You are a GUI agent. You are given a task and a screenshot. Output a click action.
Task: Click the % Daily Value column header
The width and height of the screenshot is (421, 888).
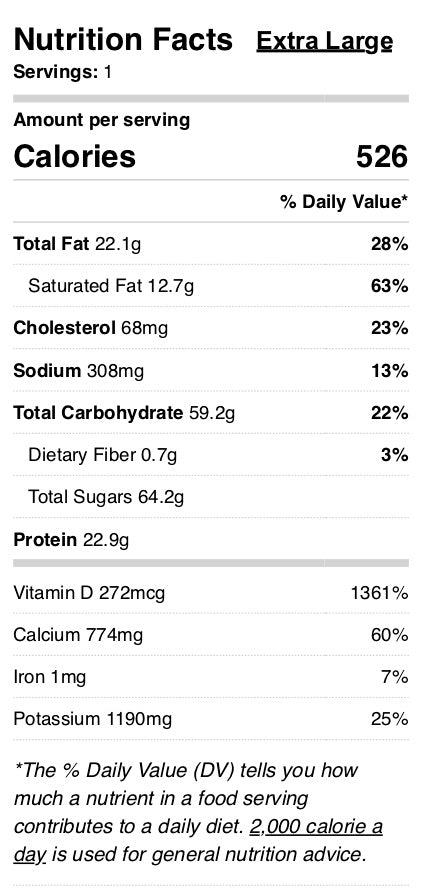(x=344, y=202)
